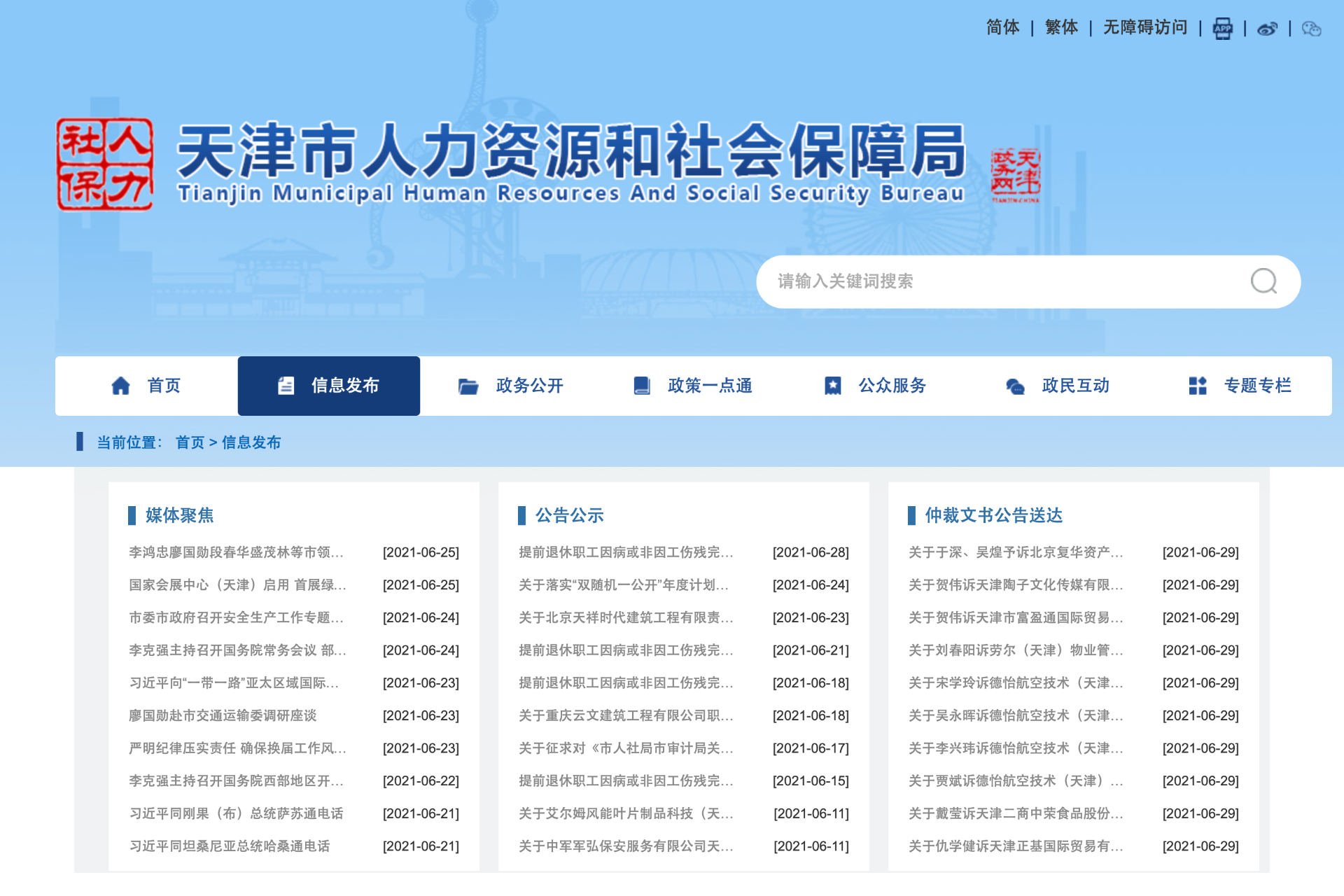The image size is (1344, 896).
Task: Click the folder icon beside 政务公开
Action: (468, 386)
